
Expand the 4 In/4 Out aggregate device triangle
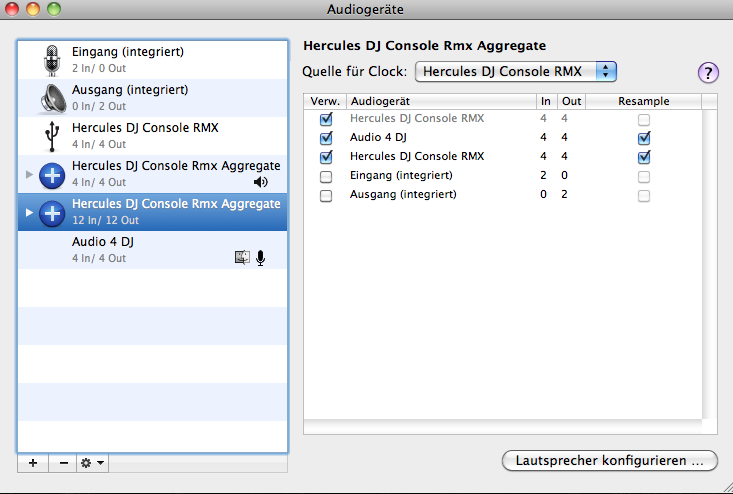[29, 174]
